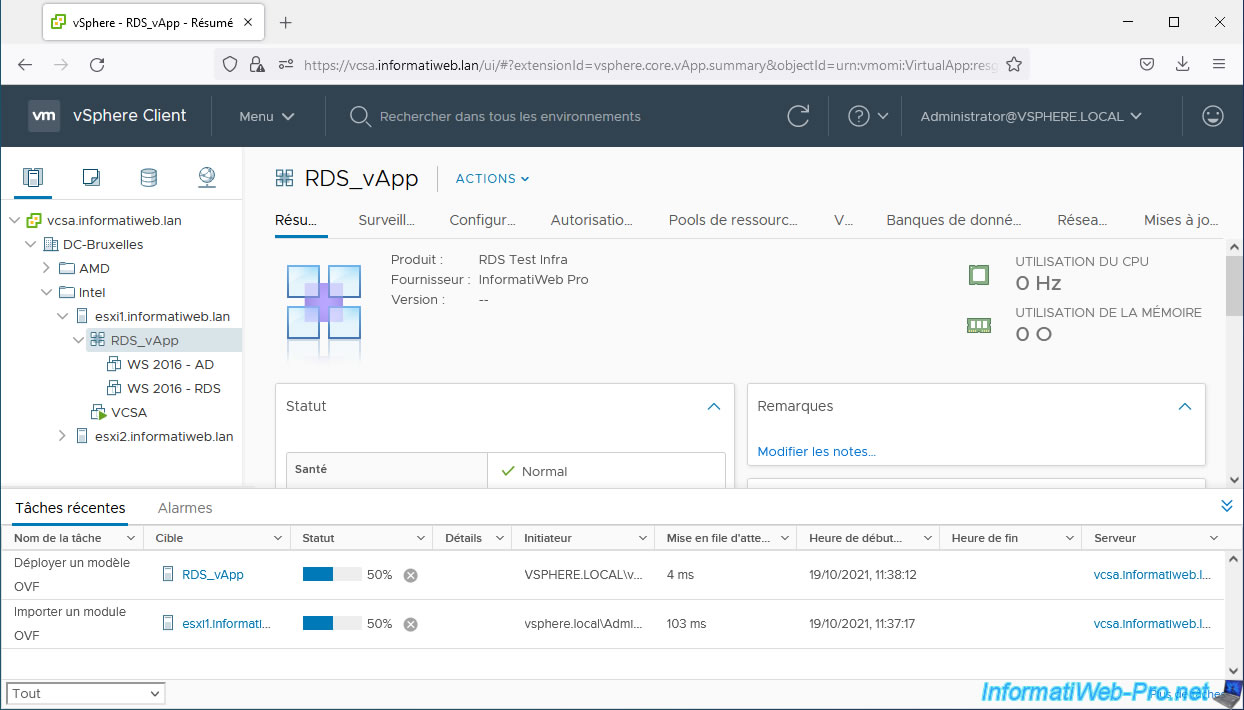Collapse the esxi1.informatiweb.lan host node

(62, 316)
